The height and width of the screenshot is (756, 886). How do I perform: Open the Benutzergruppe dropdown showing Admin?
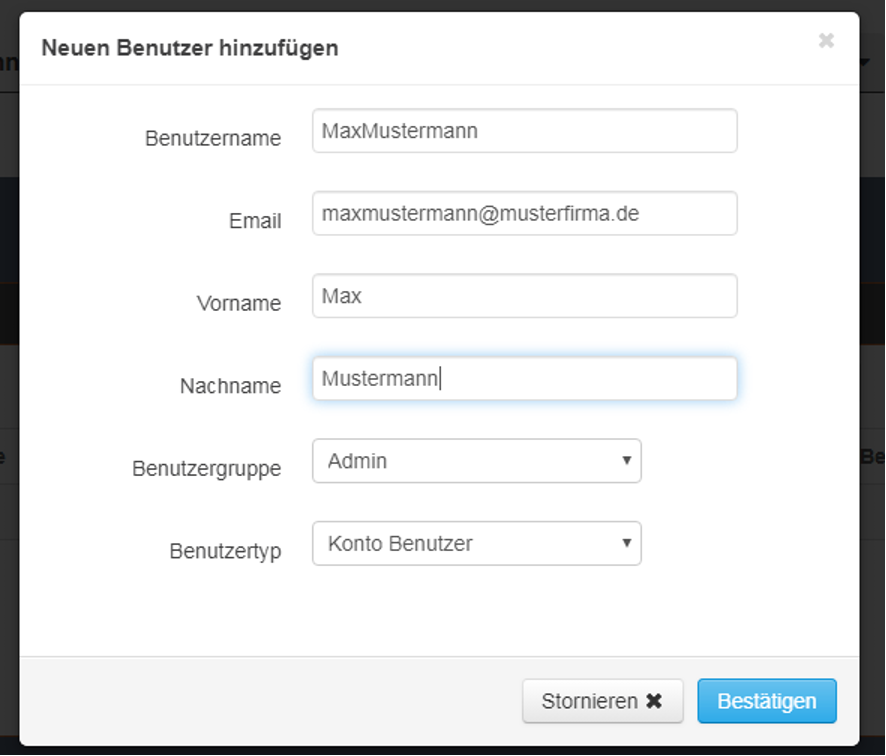tap(476, 461)
